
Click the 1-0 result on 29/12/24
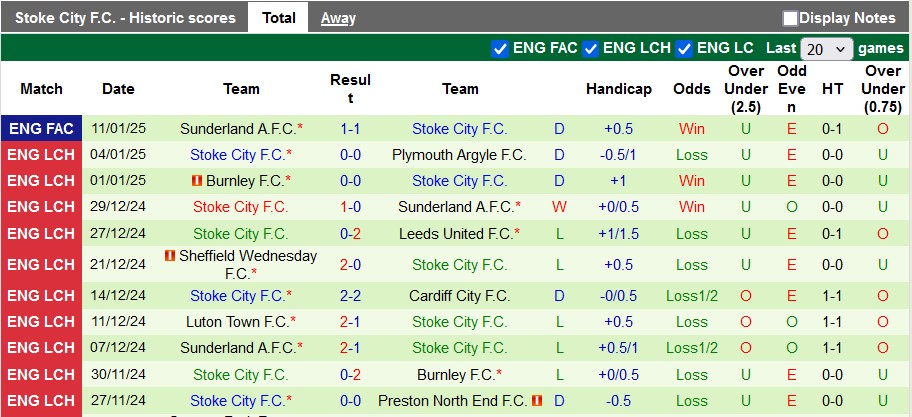[350, 207]
